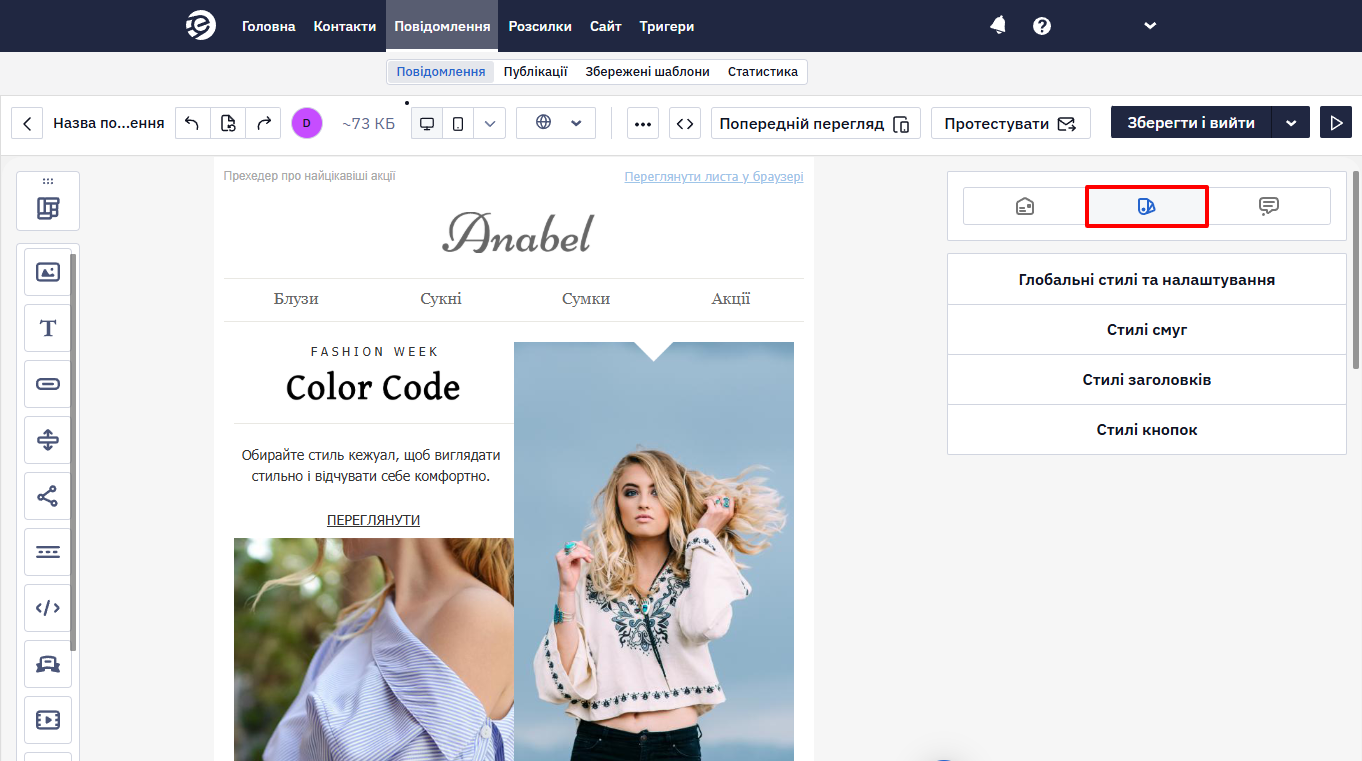Expand Глобальні стилі та налаштування section
This screenshot has width=1362, height=761.
point(1147,280)
